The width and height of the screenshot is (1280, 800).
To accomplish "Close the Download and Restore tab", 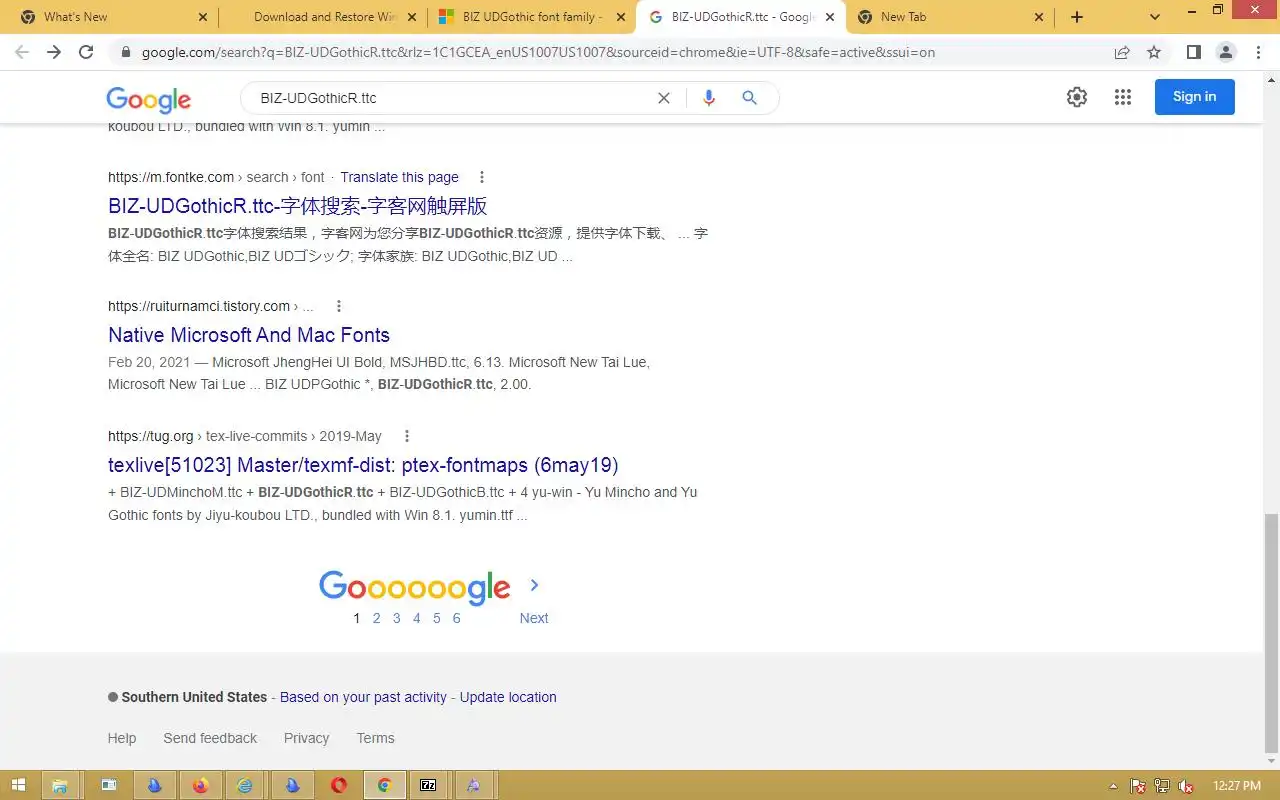I will click(x=411, y=17).
